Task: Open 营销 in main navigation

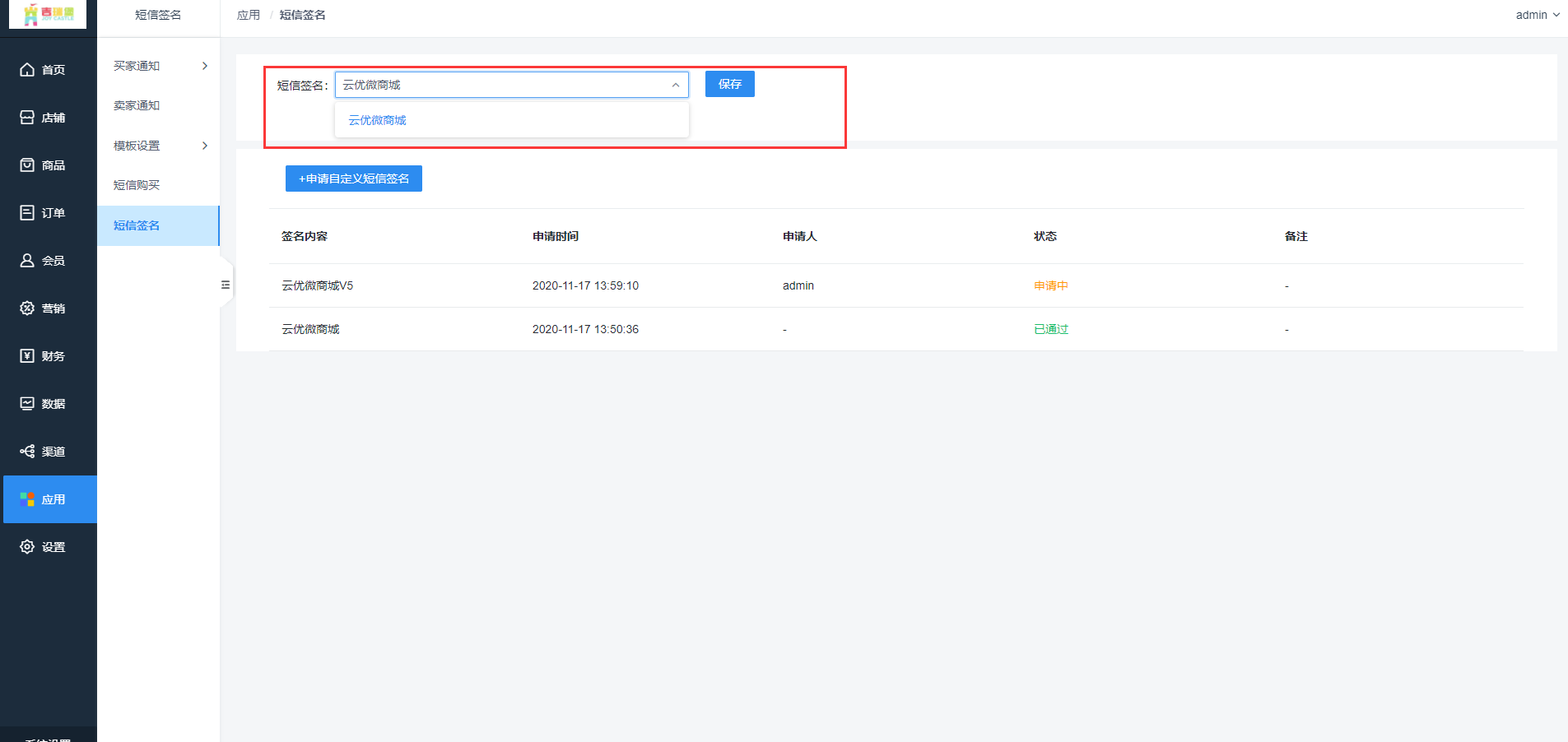Action: pos(54,308)
